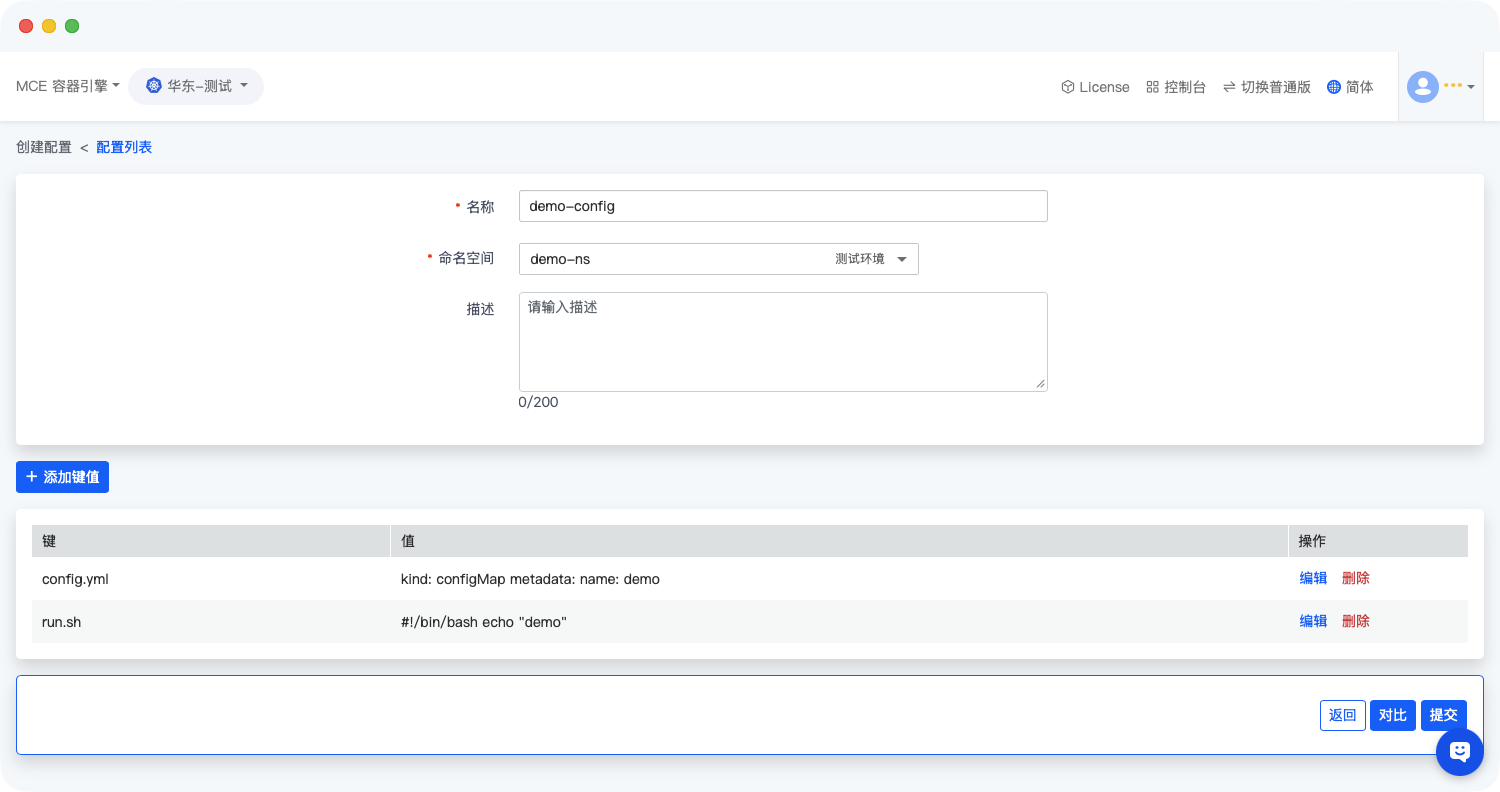Open user account menu caret

(x=1471, y=88)
